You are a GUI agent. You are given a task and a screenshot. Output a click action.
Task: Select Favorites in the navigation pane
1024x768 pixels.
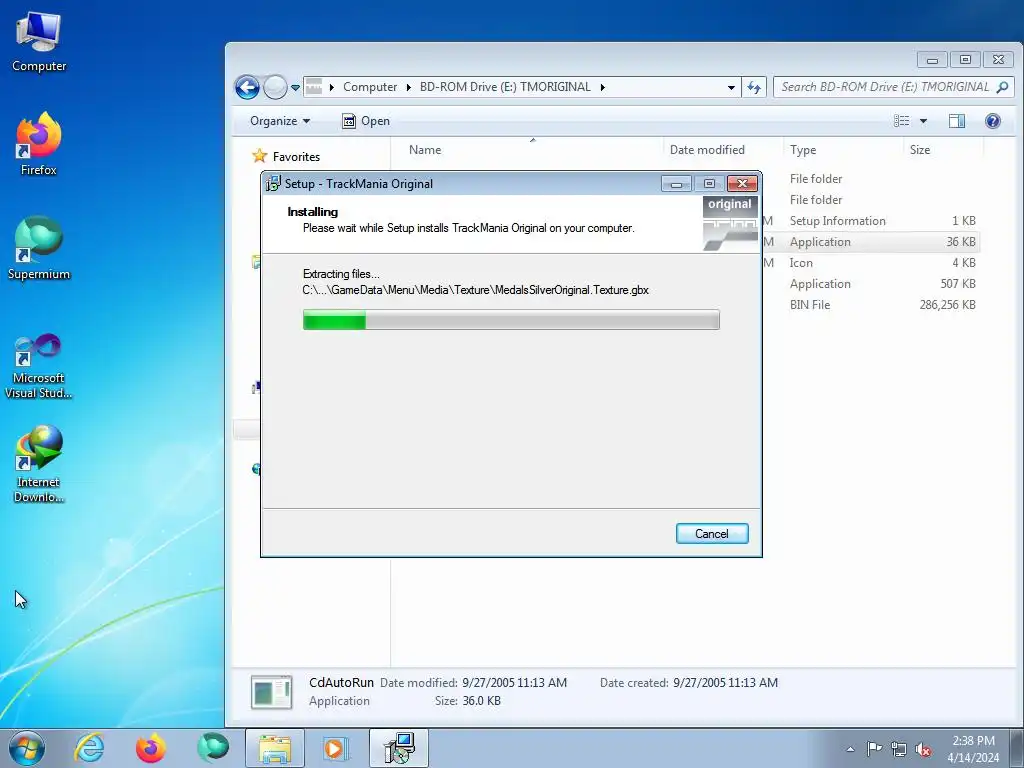click(x=296, y=157)
